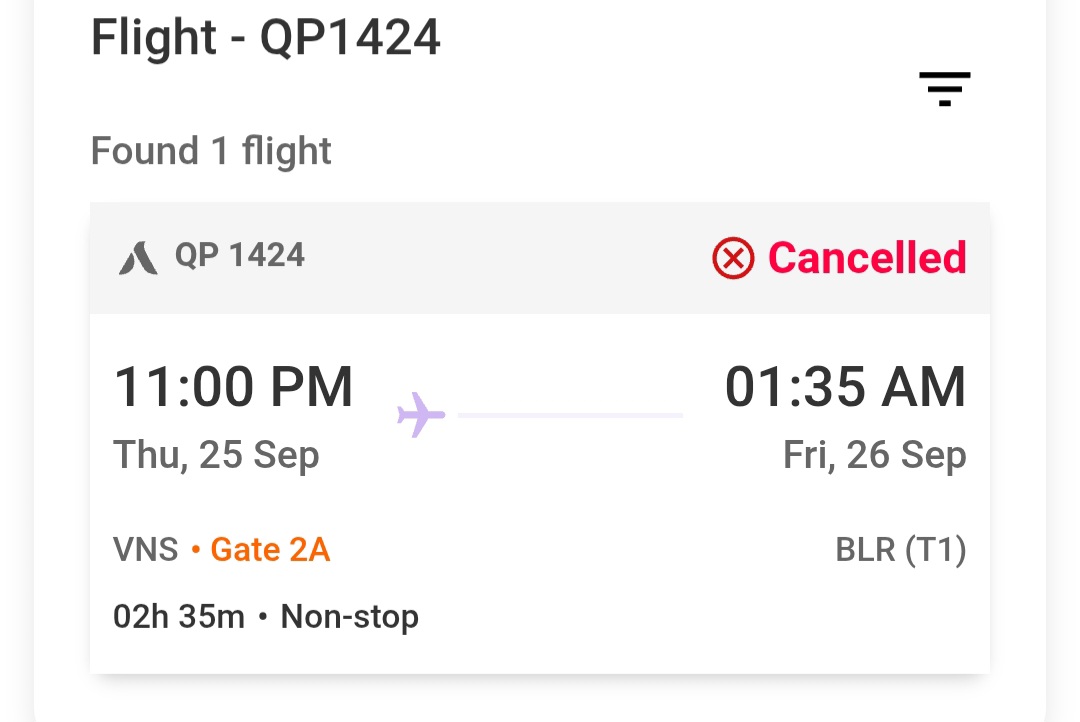The height and width of the screenshot is (722, 1080).
Task: Expand the flight route progress line
Action: pyautogui.click(x=570, y=414)
